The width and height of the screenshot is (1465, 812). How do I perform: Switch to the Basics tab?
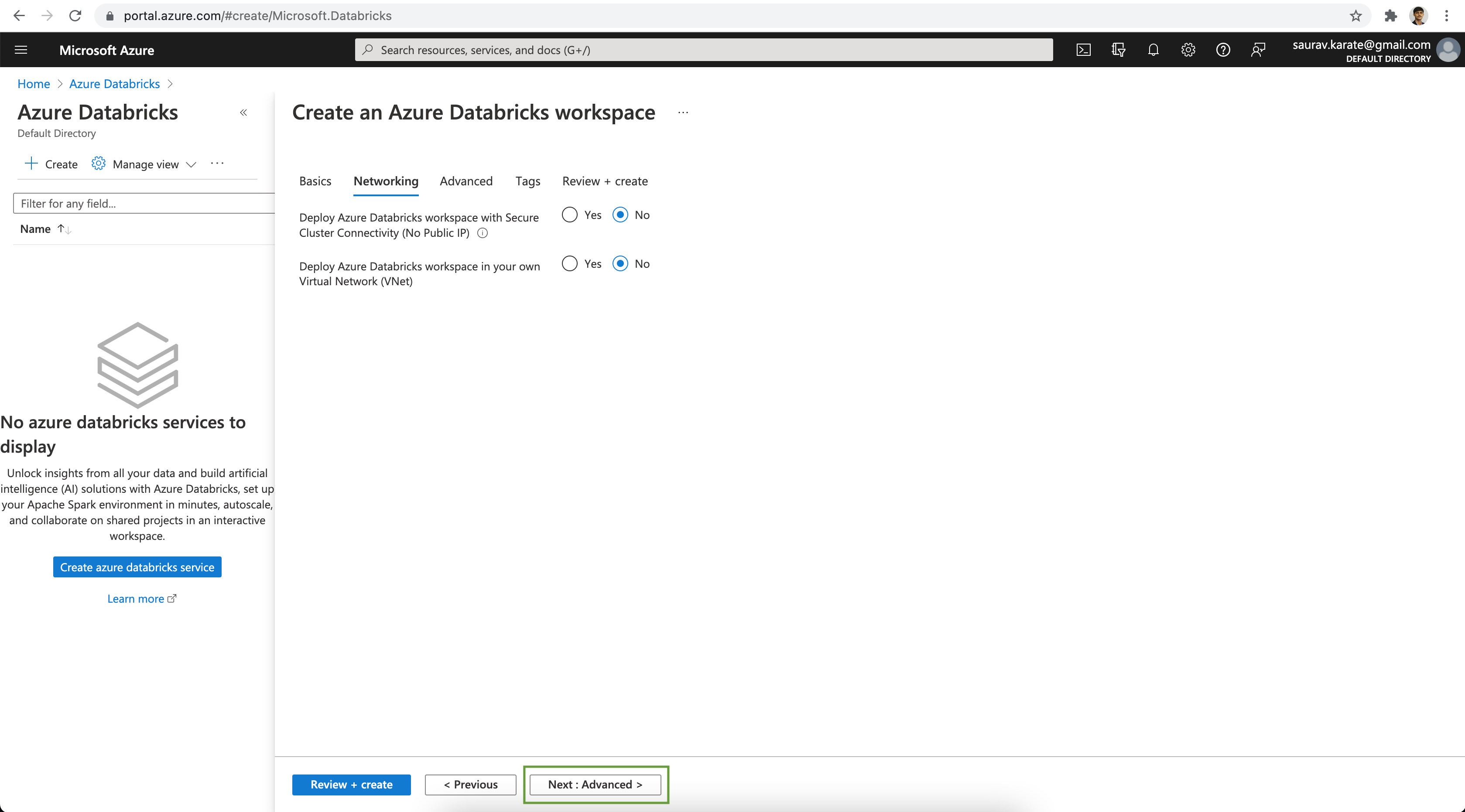[x=315, y=181]
